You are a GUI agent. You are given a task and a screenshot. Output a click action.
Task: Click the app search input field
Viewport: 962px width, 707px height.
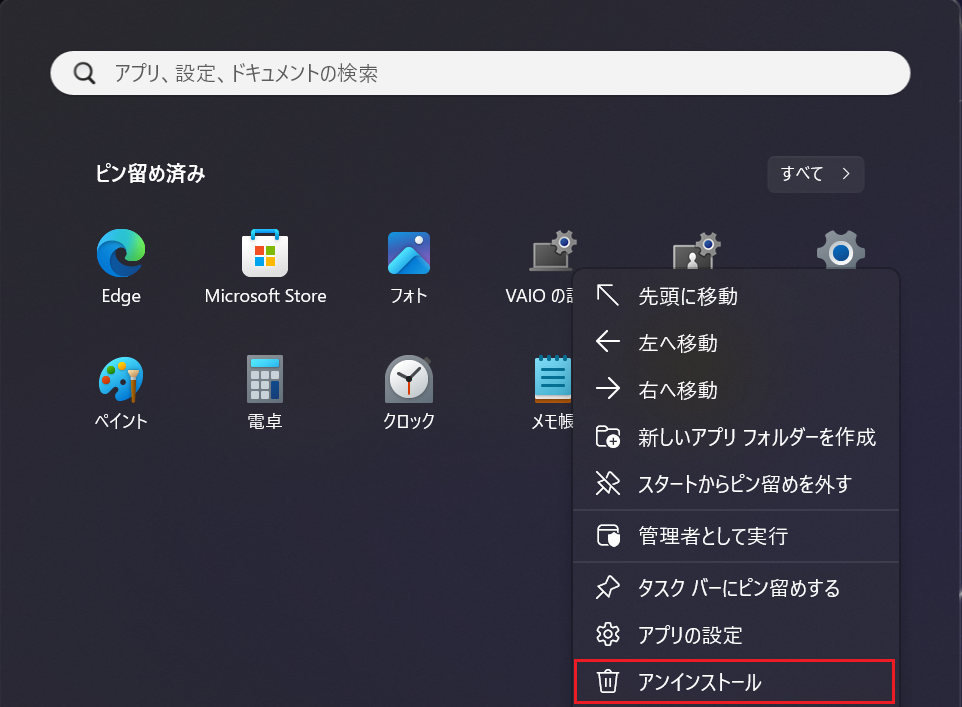click(480, 73)
